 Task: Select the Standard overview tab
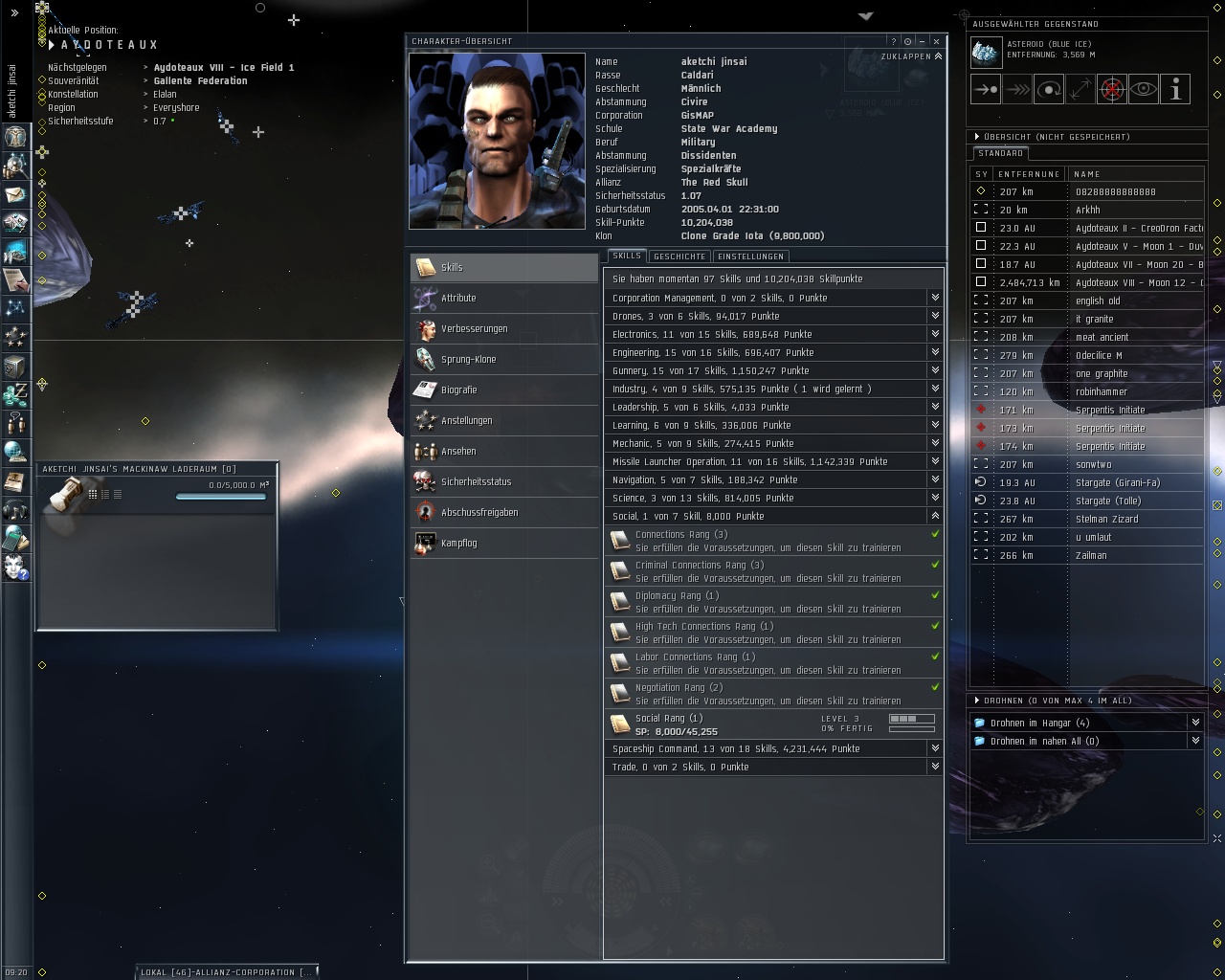1001,153
